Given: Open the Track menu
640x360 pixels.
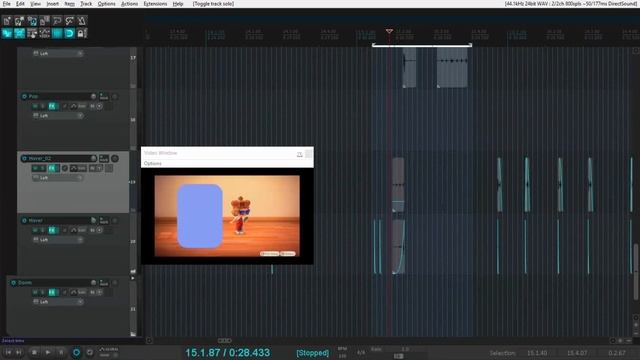Looking at the screenshot, I should 86,4.
